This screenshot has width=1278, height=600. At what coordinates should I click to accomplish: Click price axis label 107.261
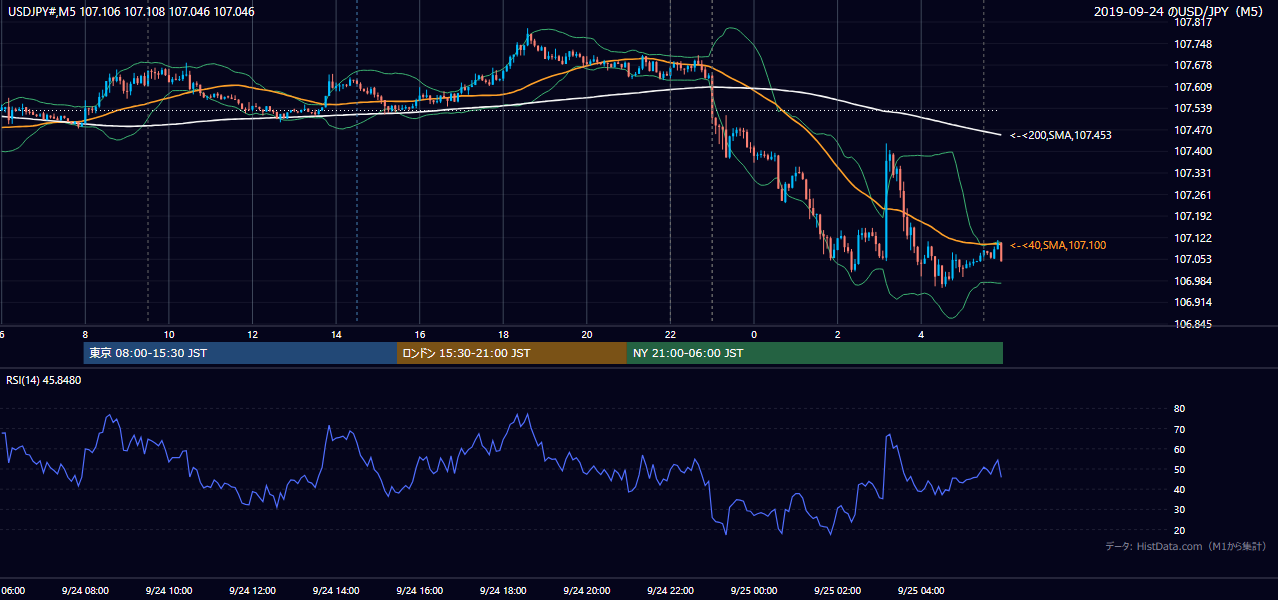click(1194, 195)
